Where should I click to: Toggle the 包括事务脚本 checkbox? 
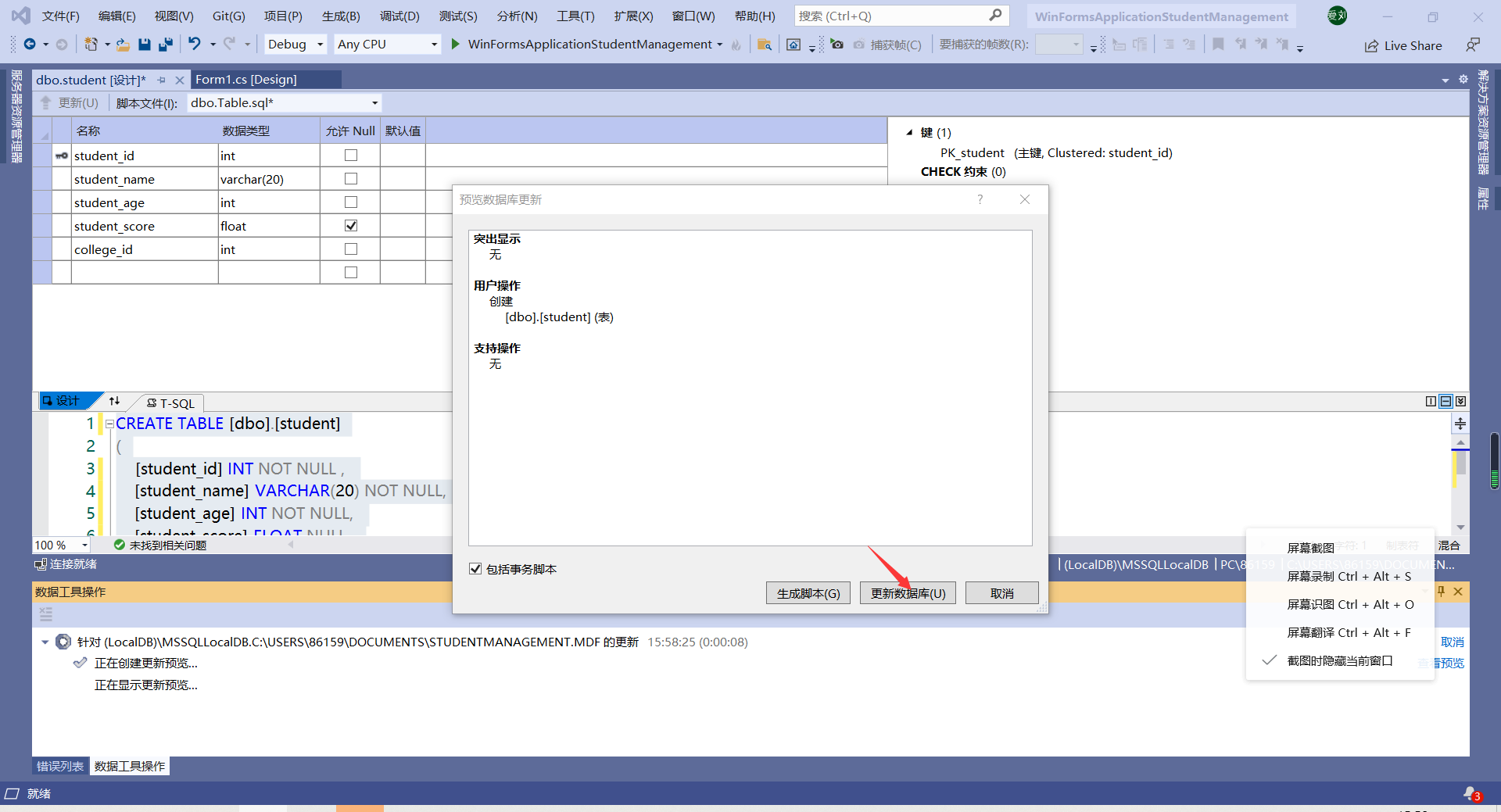[475, 568]
